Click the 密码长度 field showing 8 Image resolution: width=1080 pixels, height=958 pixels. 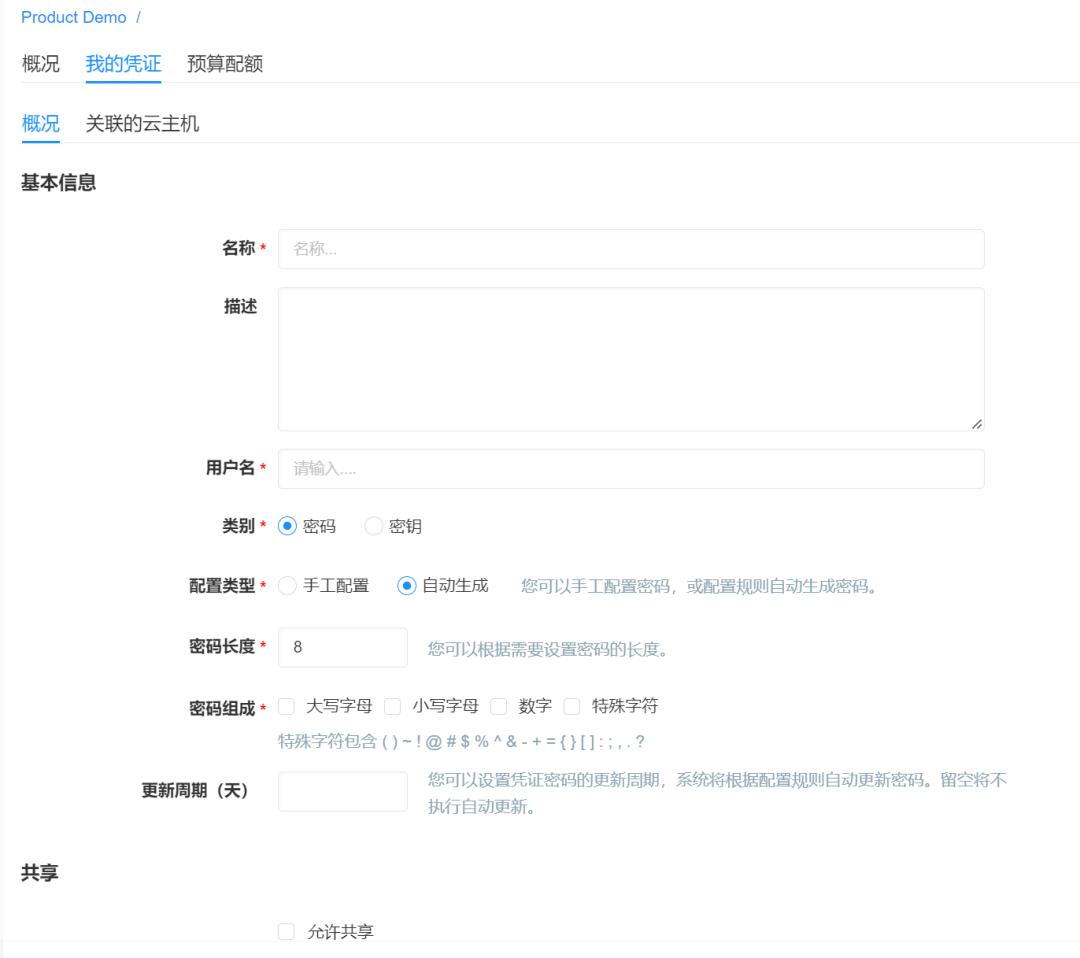pos(342,647)
